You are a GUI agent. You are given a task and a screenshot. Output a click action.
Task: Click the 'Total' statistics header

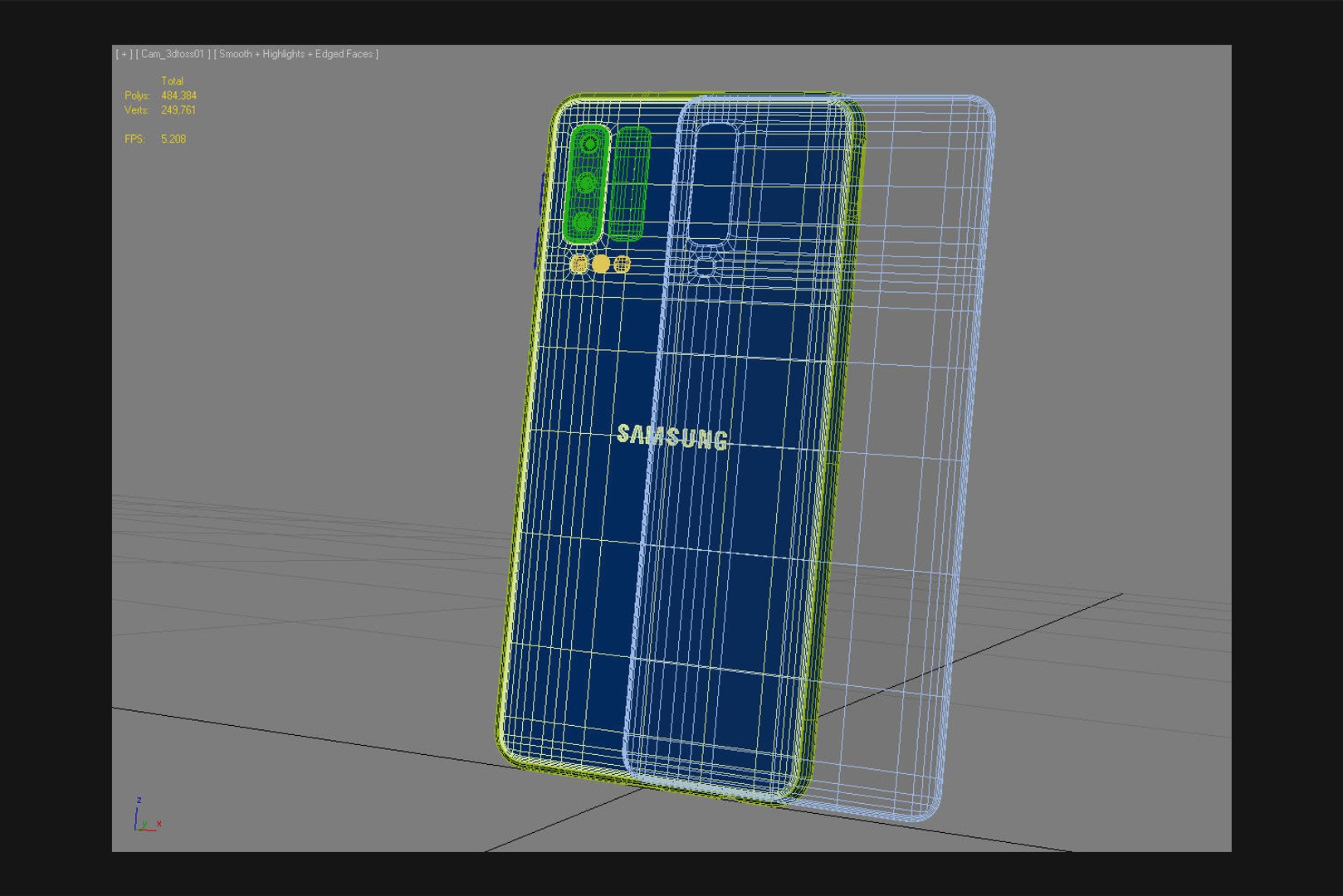pos(172,80)
